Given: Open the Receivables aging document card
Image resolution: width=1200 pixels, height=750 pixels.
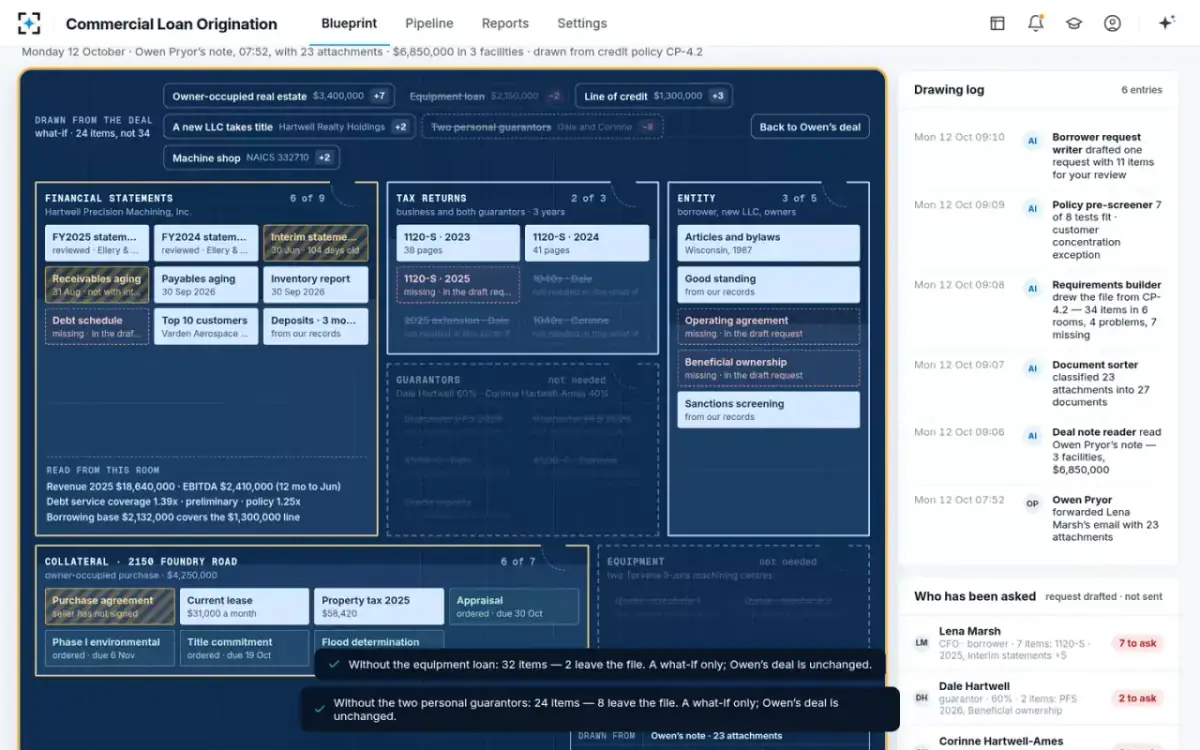Looking at the screenshot, I should point(97,285).
